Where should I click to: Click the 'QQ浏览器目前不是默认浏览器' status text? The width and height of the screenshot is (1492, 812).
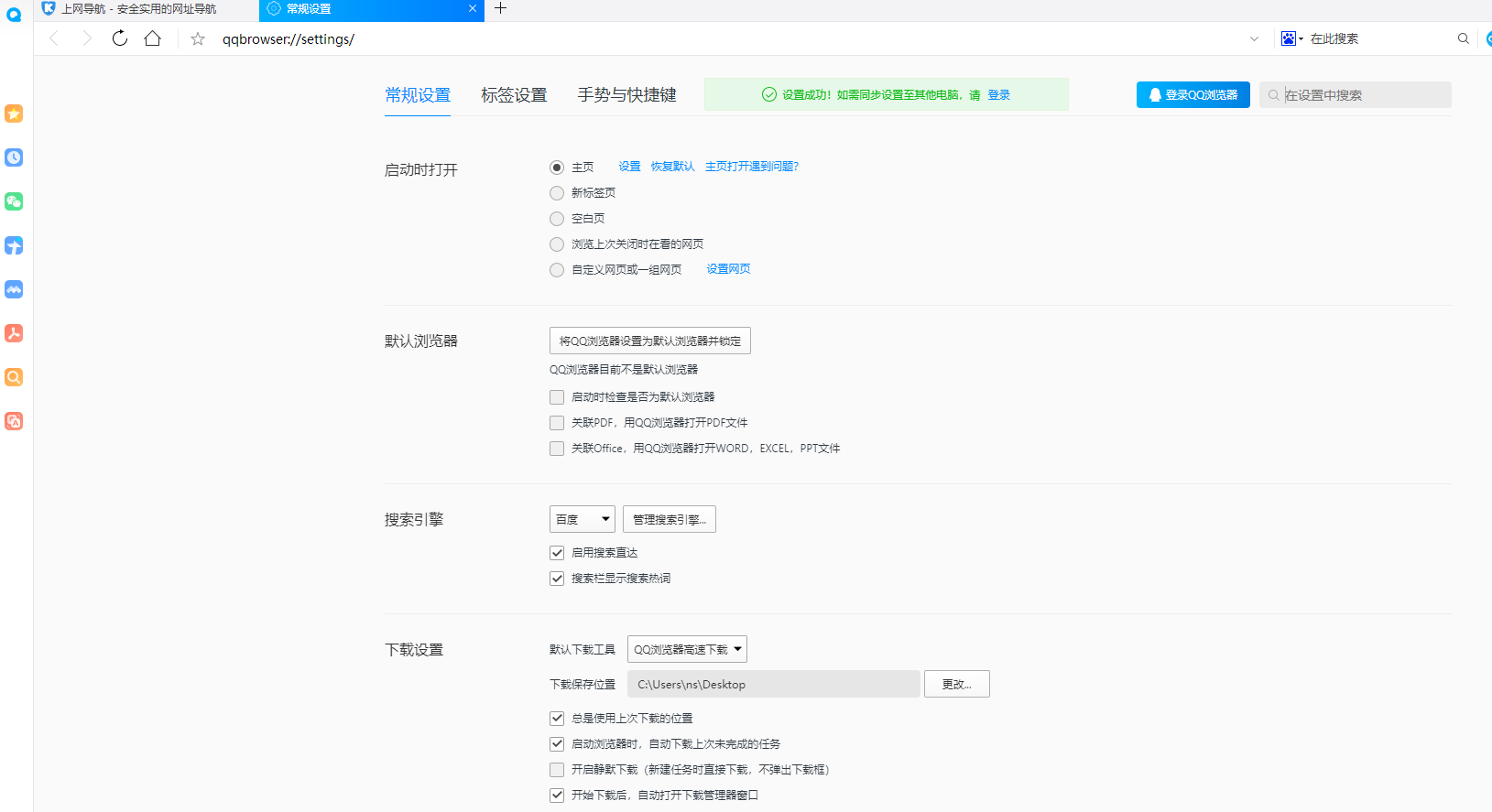click(x=624, y=370)
